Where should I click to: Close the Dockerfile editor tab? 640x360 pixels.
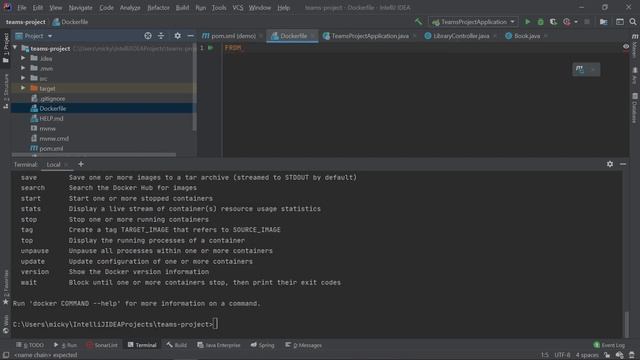313,36
